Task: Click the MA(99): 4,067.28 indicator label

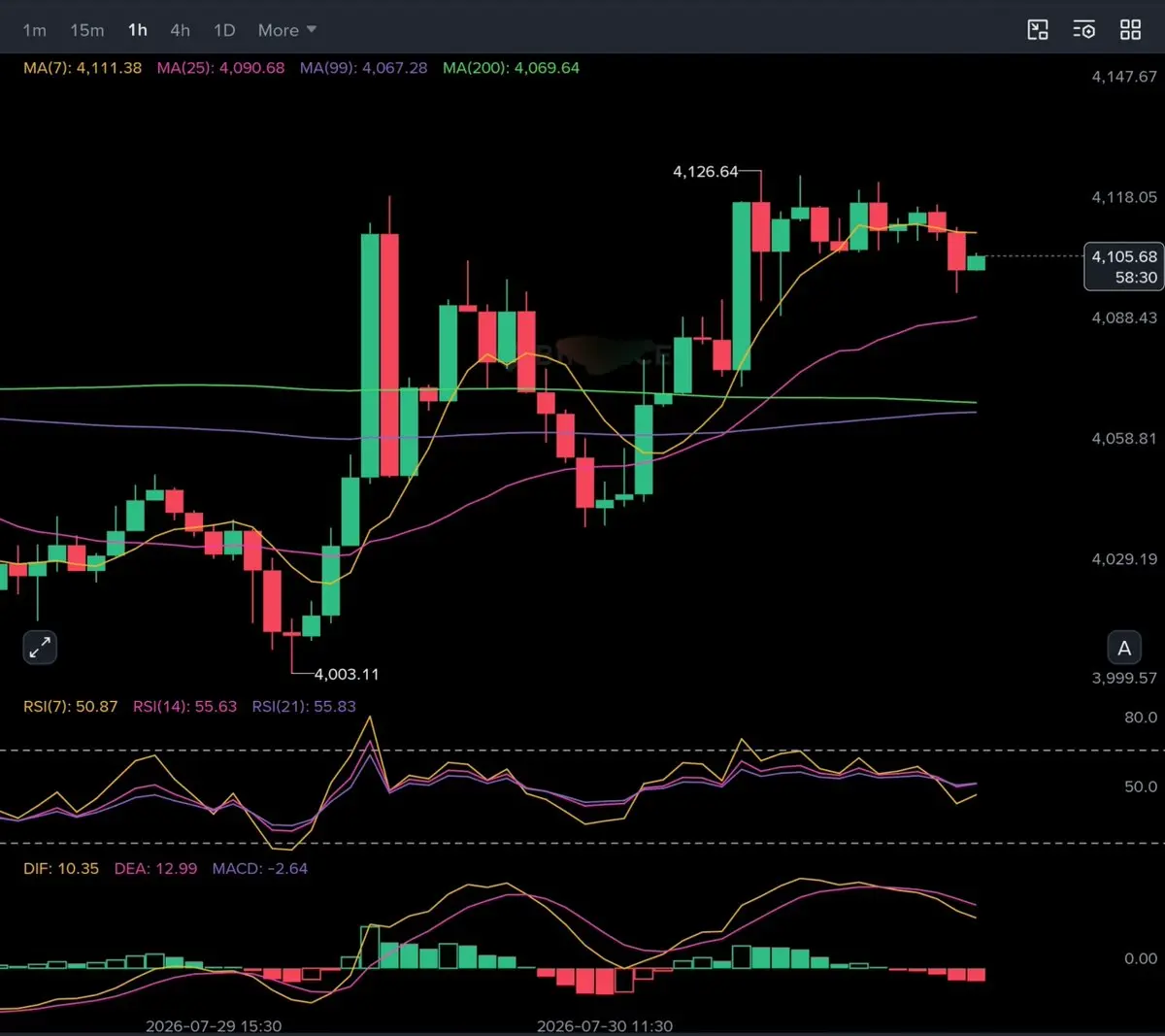Action: tap(363, 68)
